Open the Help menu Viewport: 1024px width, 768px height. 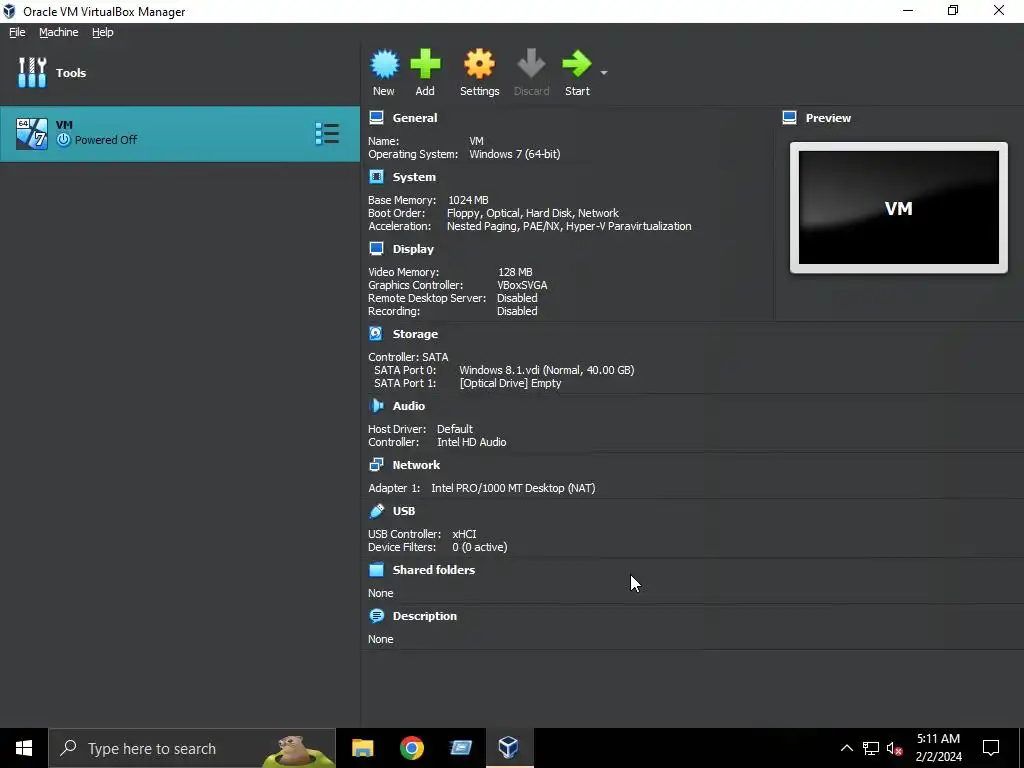[x=103, y=32]
